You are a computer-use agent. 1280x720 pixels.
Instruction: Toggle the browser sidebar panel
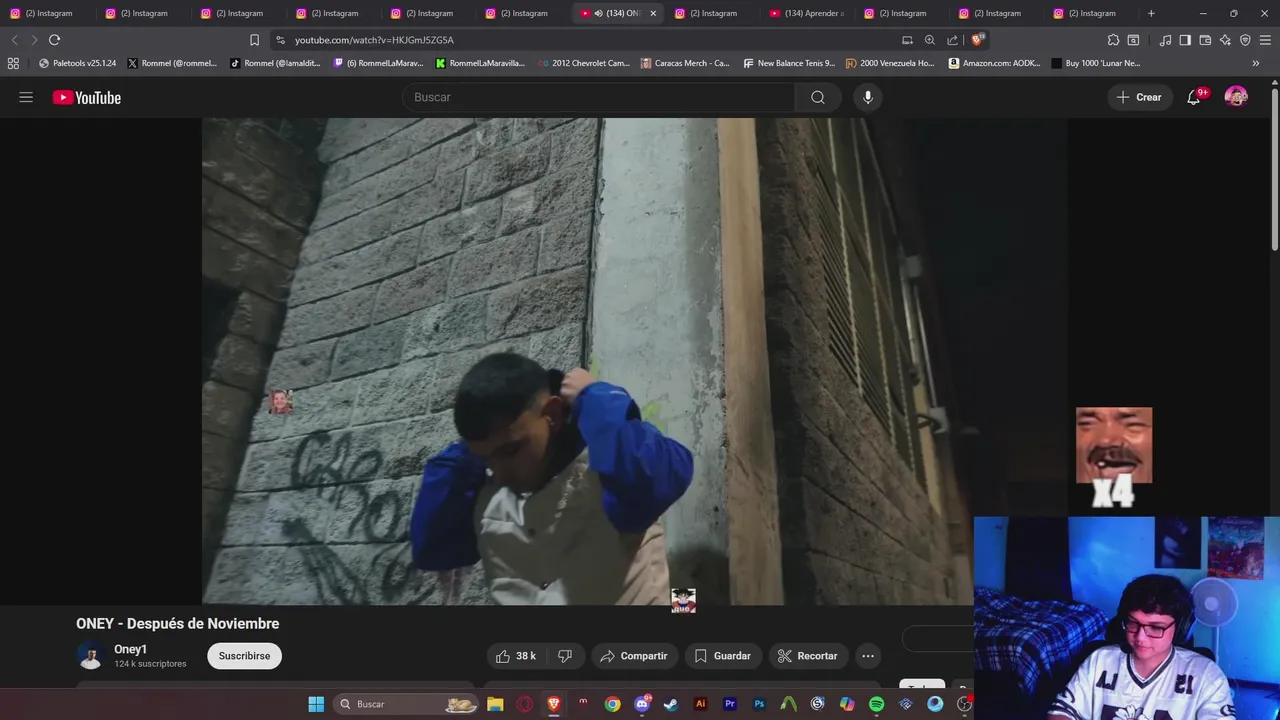click(1185, 40)
